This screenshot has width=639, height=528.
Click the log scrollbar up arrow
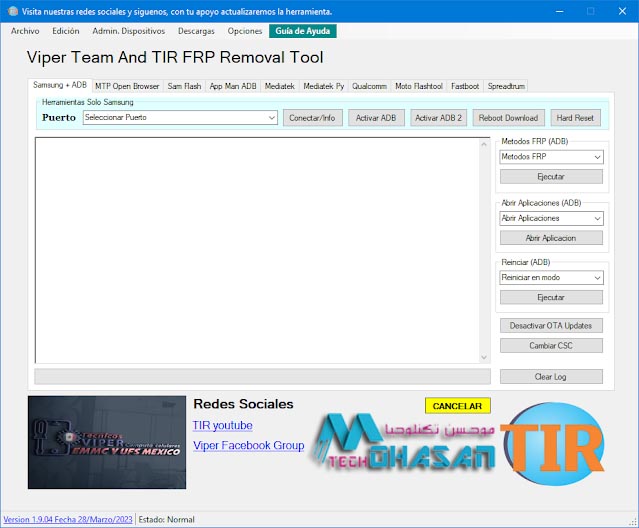pos(484,144)
